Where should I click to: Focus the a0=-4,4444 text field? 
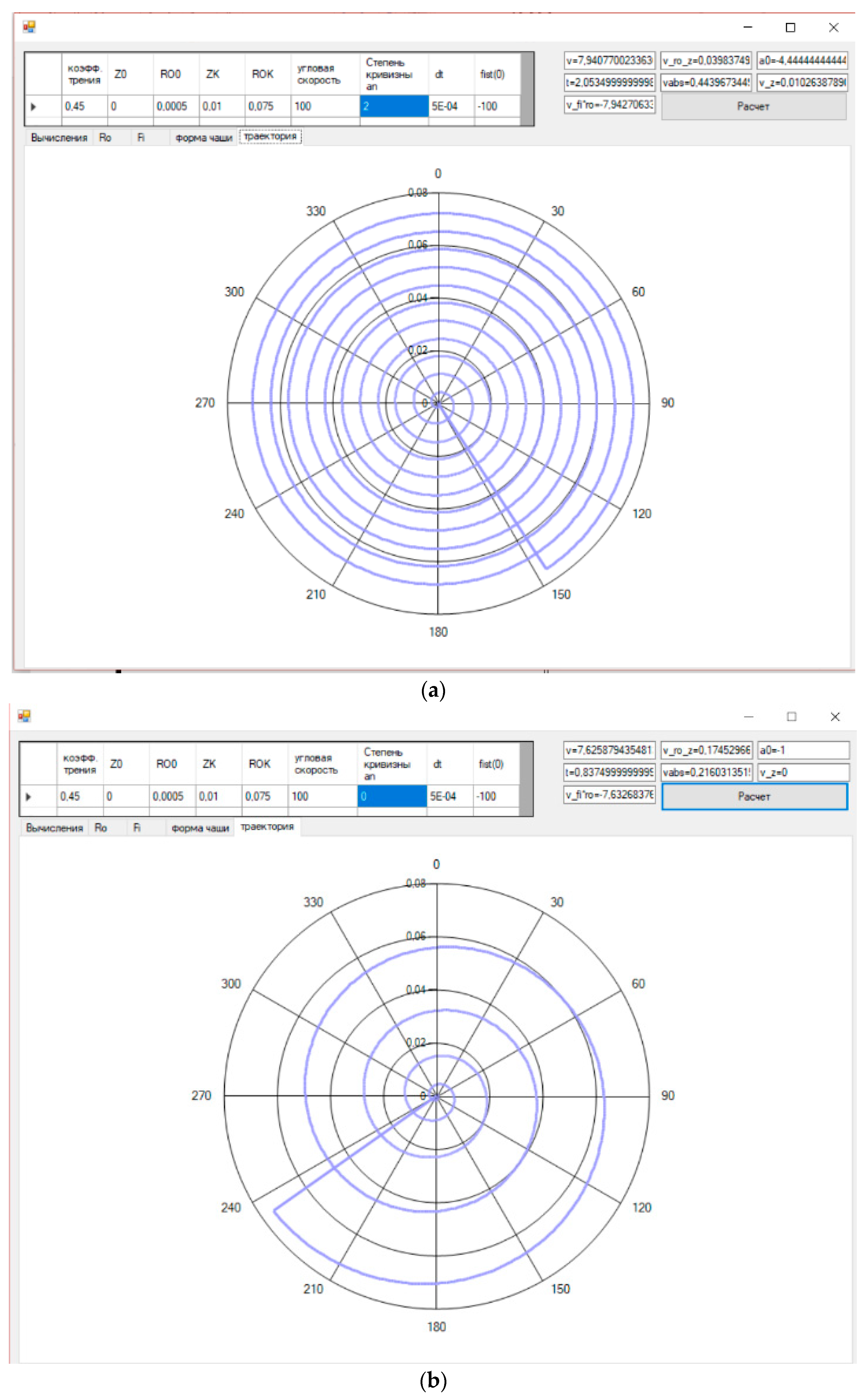(x=802, y=60)
